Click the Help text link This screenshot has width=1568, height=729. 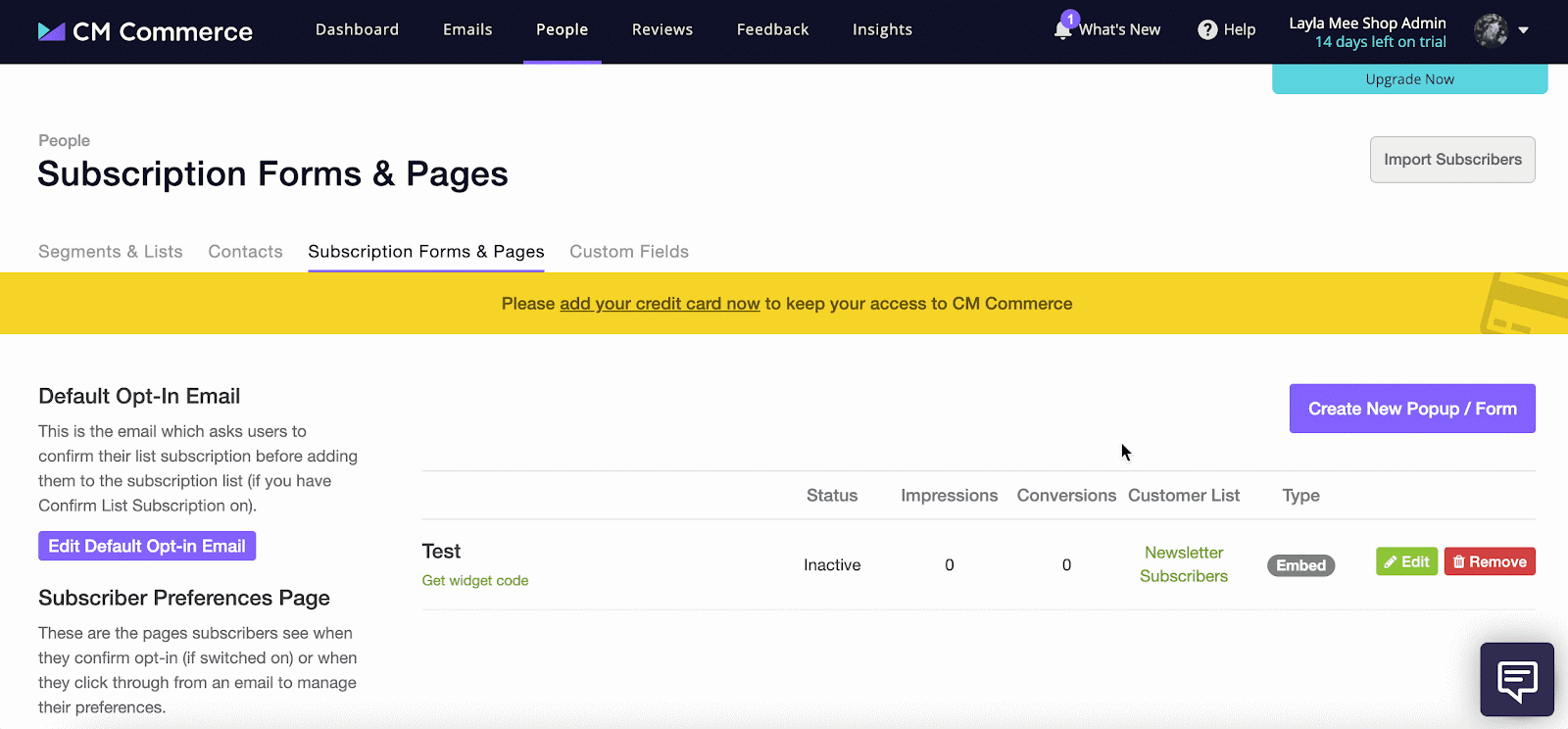click(x=1240, y=30)
